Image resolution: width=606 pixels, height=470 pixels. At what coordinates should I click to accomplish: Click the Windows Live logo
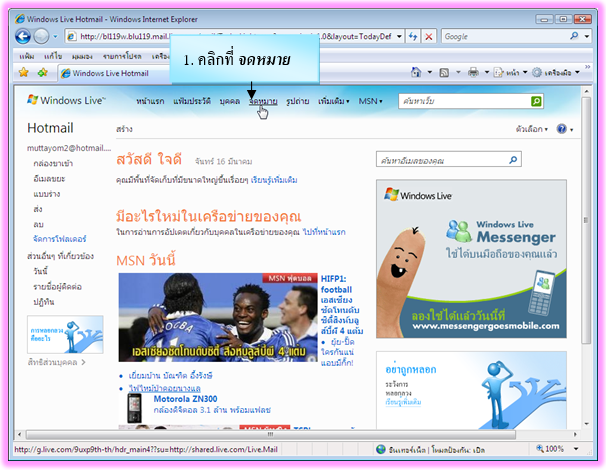(x=66, y=100)
